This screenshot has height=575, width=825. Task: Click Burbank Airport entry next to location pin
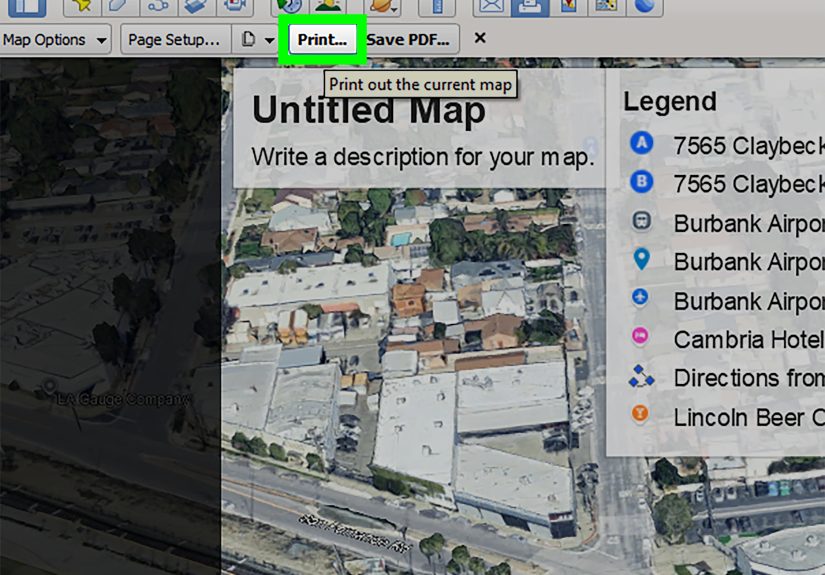(x=749, y=262)
